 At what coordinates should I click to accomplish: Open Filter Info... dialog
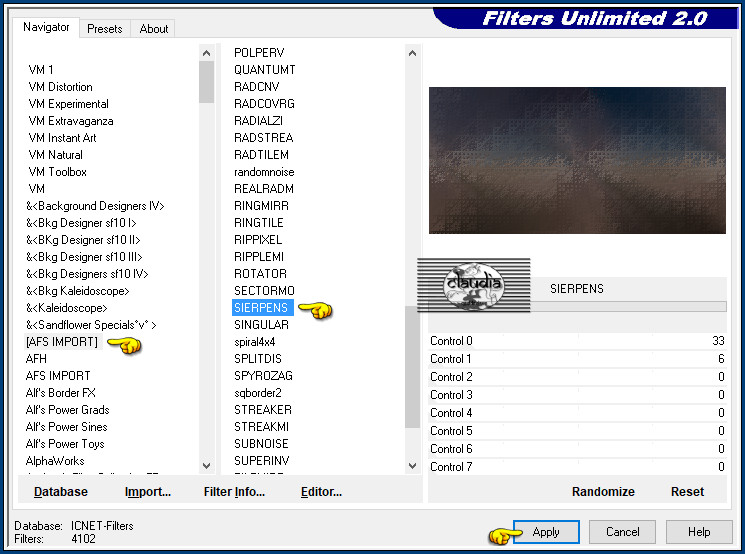234,492
